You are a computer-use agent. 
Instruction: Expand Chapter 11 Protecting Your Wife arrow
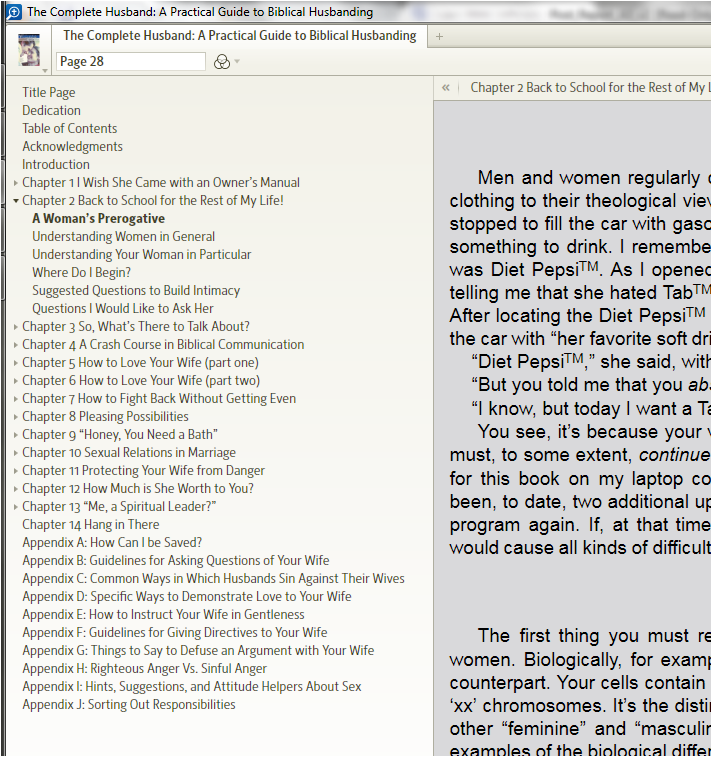(16, 471)
